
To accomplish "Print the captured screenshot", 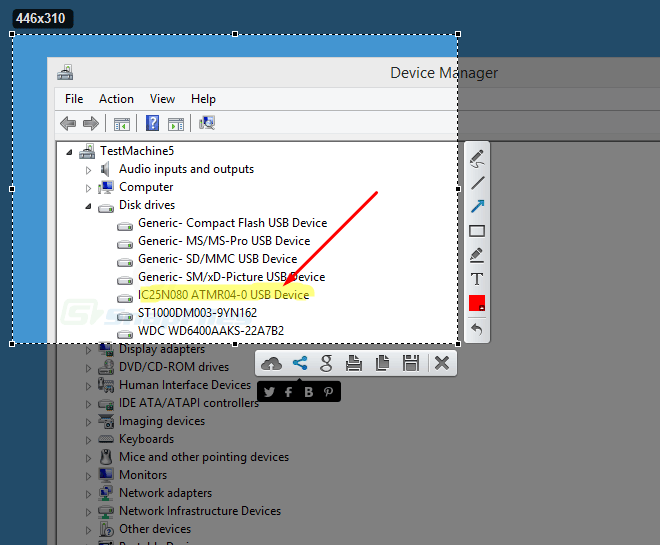I will tap(354, 363).
